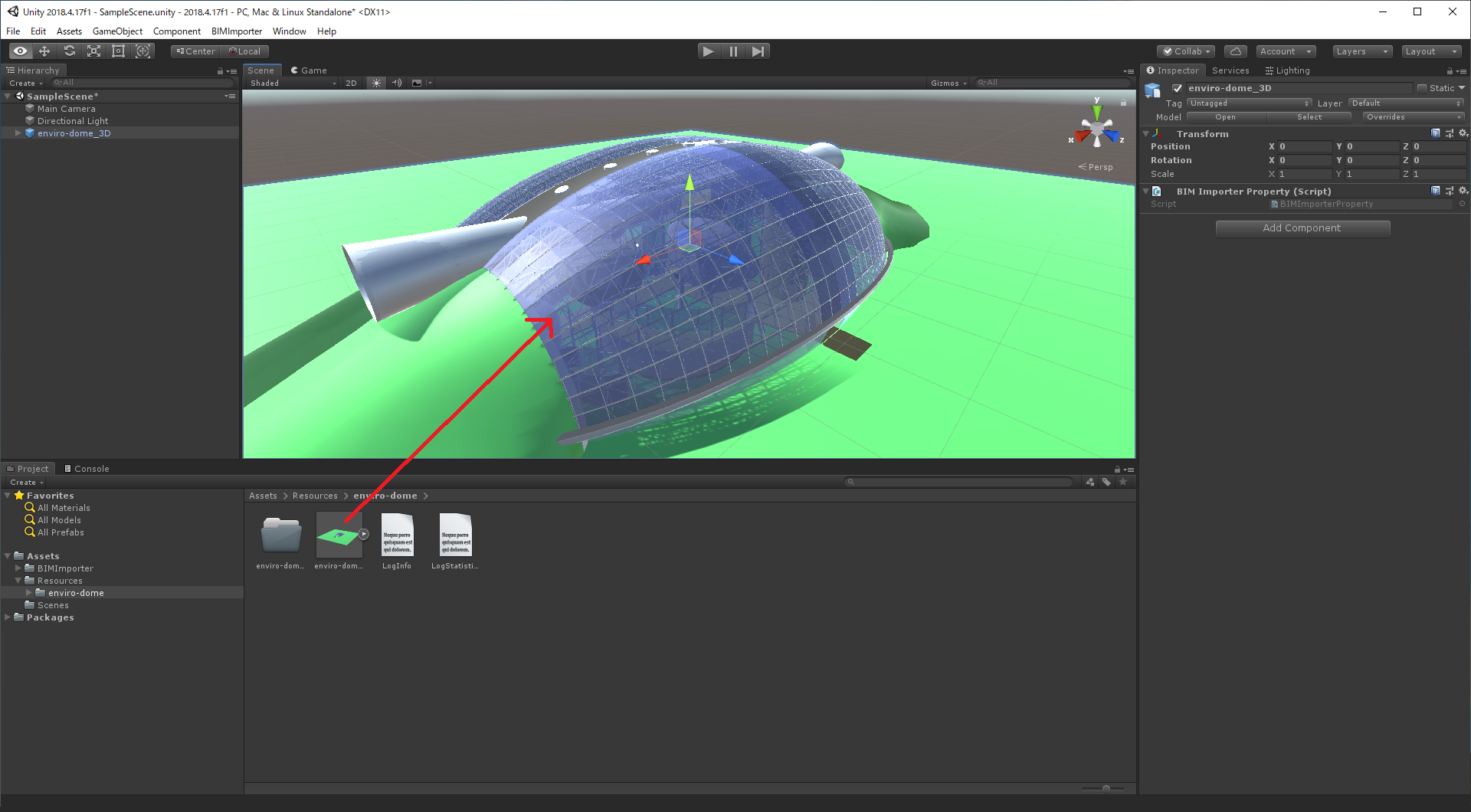Click Open to edit the model
This screenshot has height=812, width=1471.
(1226, 116)
